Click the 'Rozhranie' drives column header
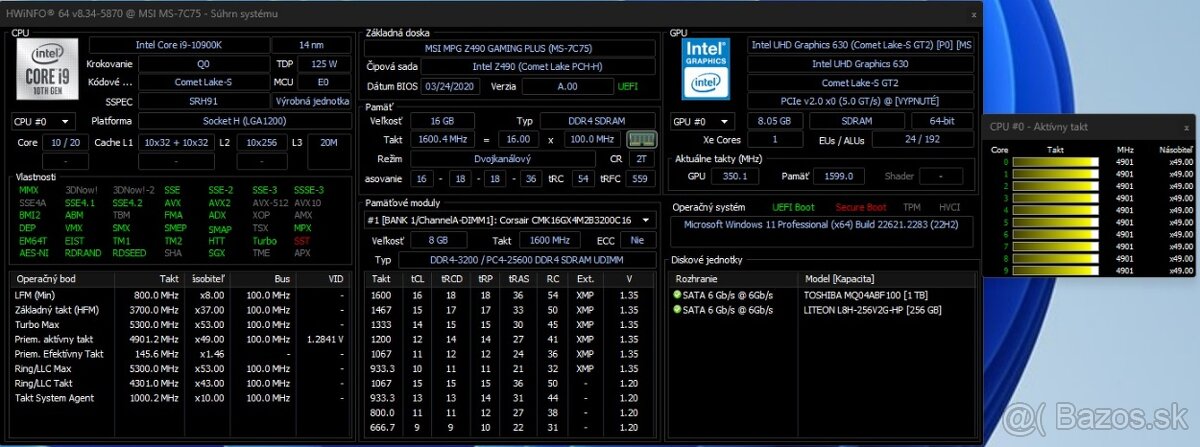 697,279
